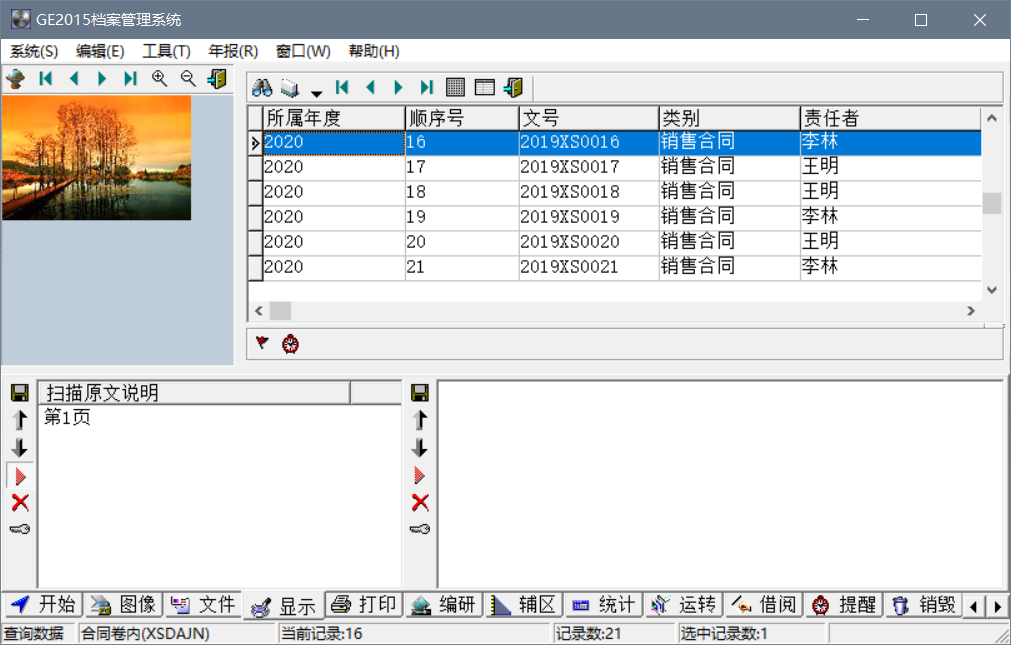The width and height of the screenshot is (1011, 645).
Task: Switch to the 统计 tab
Action: 604,605
